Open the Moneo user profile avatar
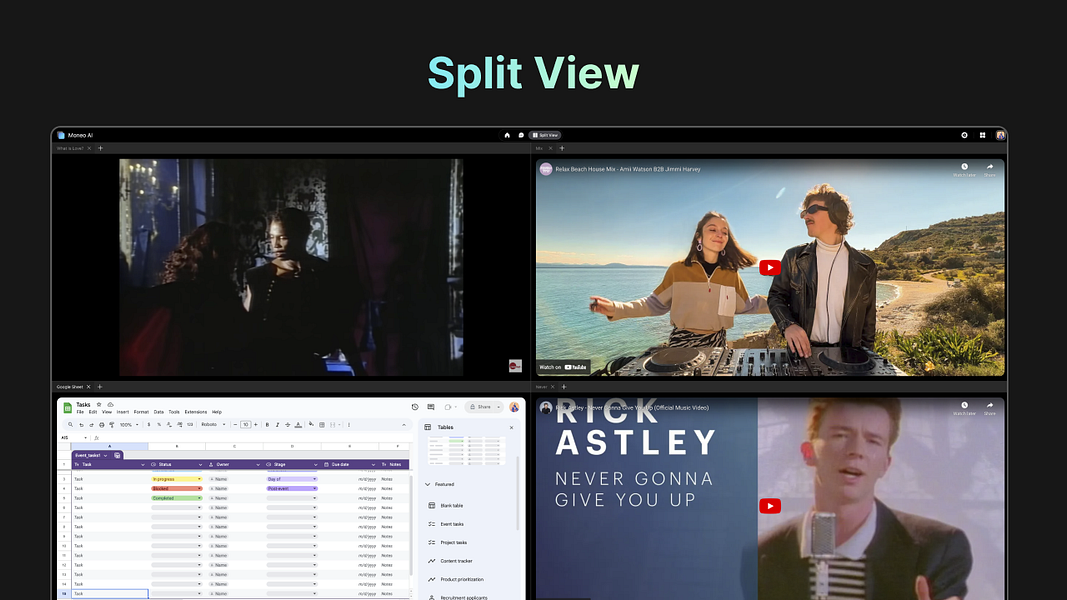Viewport: 1067px width, 600px height. [1000, 135]
